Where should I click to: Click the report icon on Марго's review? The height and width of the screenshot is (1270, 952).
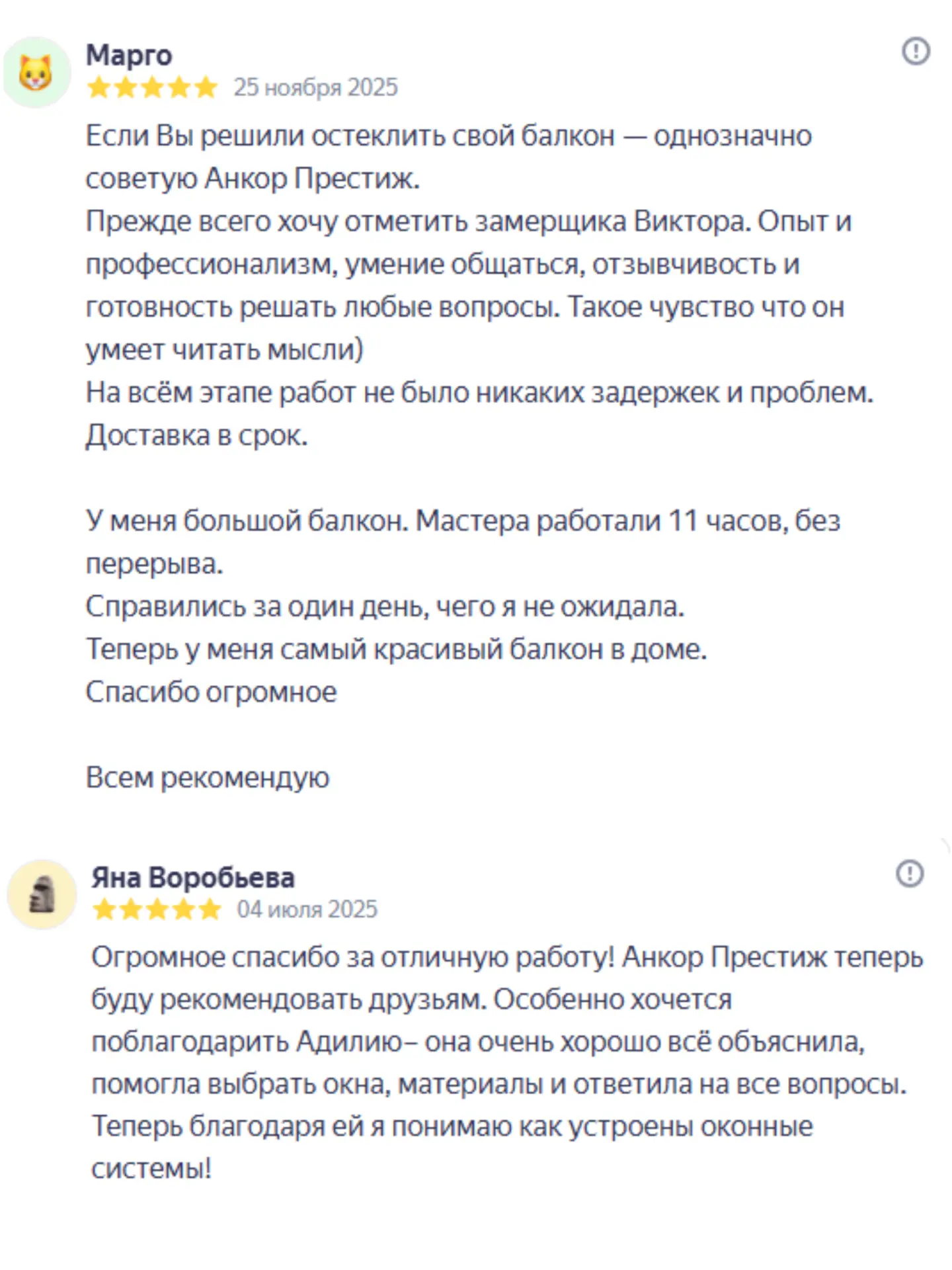(916, 51)
